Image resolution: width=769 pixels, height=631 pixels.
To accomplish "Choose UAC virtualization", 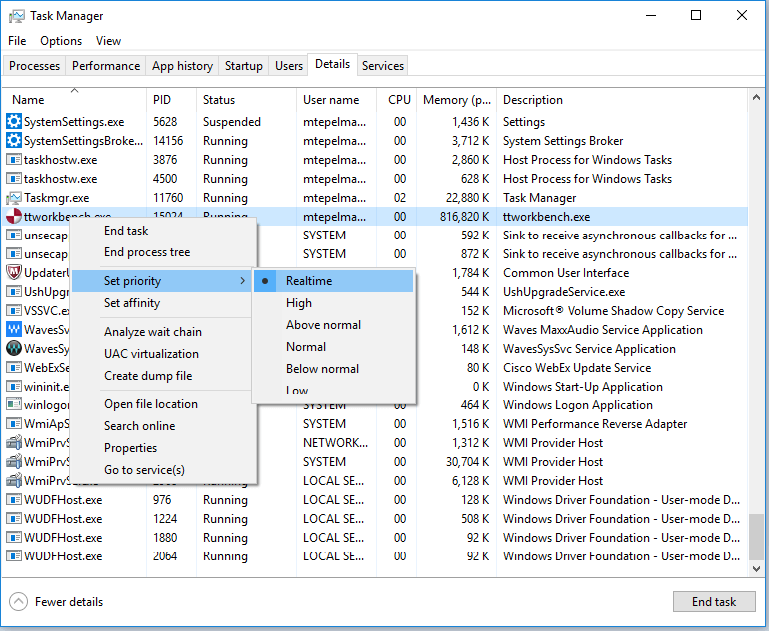I will tap(162, 354).
